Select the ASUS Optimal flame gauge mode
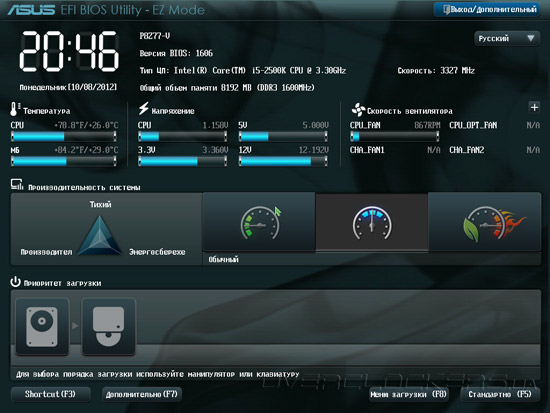550x413 pixels. [484, 222]
